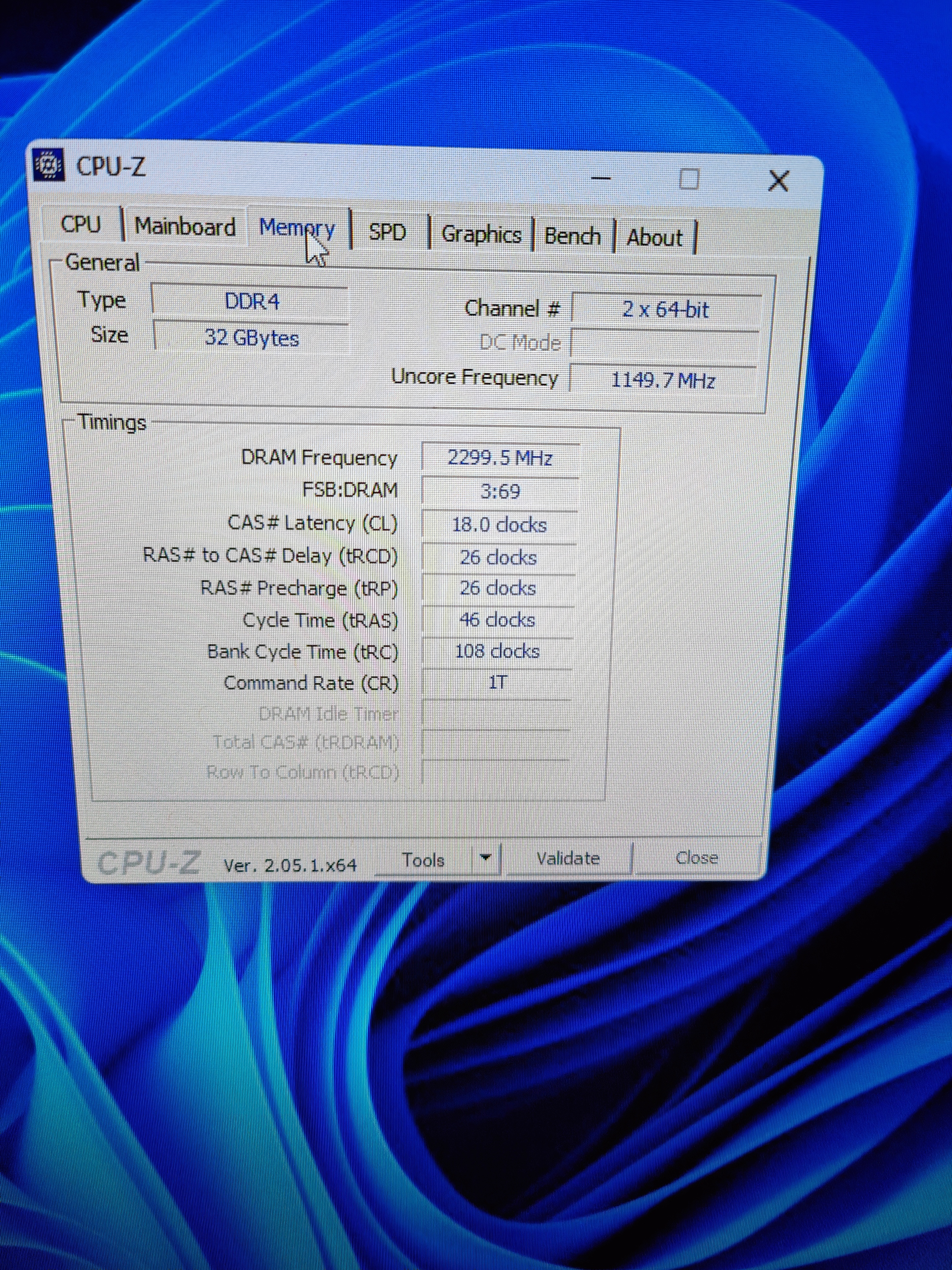Switch to the Mainboard tab
The width and height of the screenshot is (952, 1270).
185,226
